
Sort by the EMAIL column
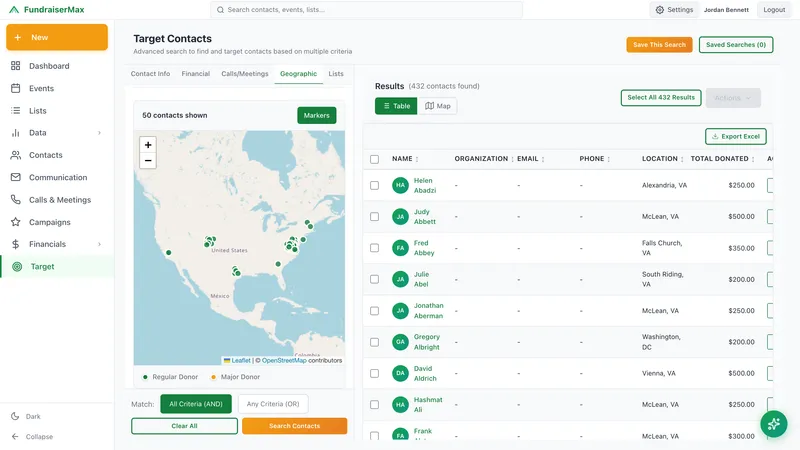(x=531, y=159)
